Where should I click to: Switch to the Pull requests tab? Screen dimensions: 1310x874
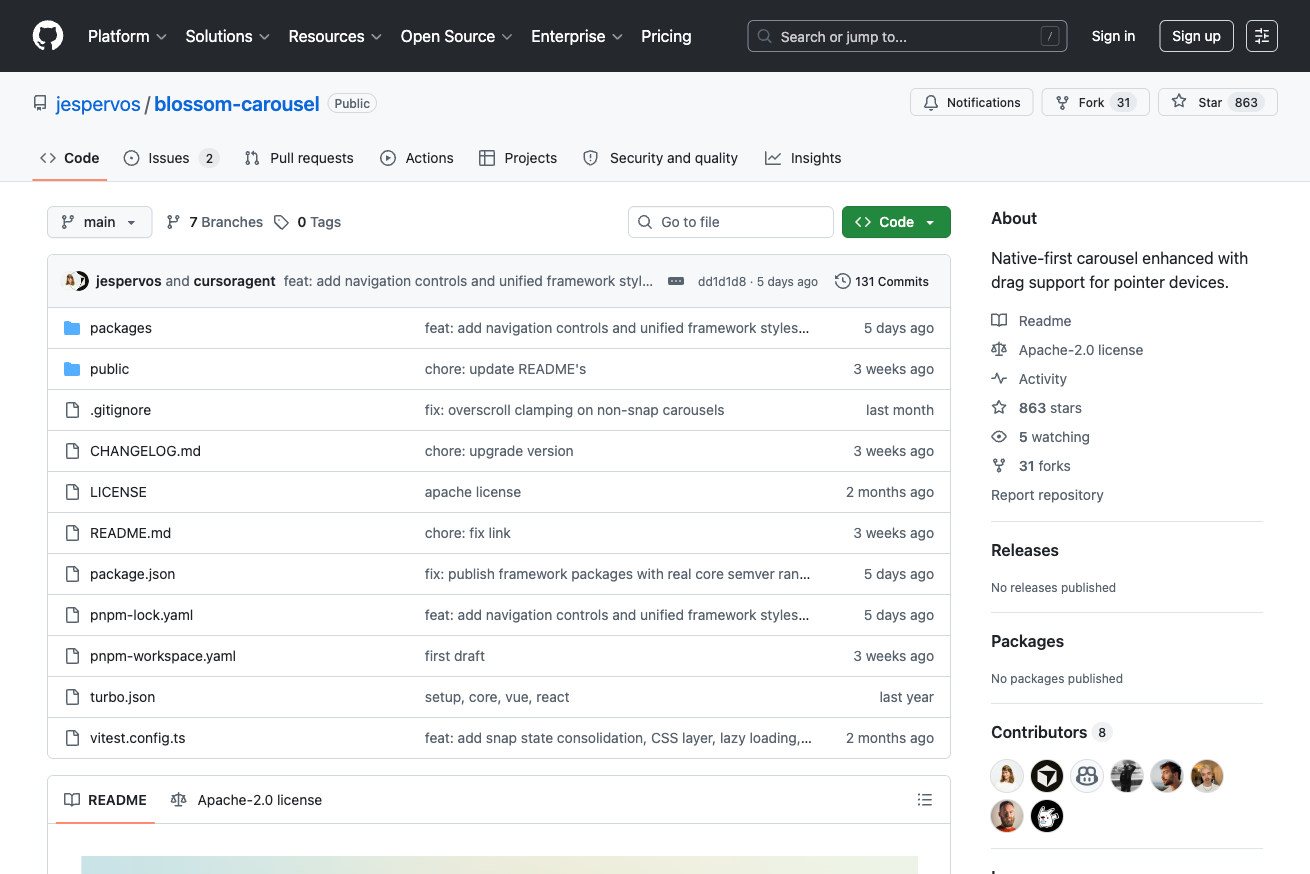pos(299,158)
